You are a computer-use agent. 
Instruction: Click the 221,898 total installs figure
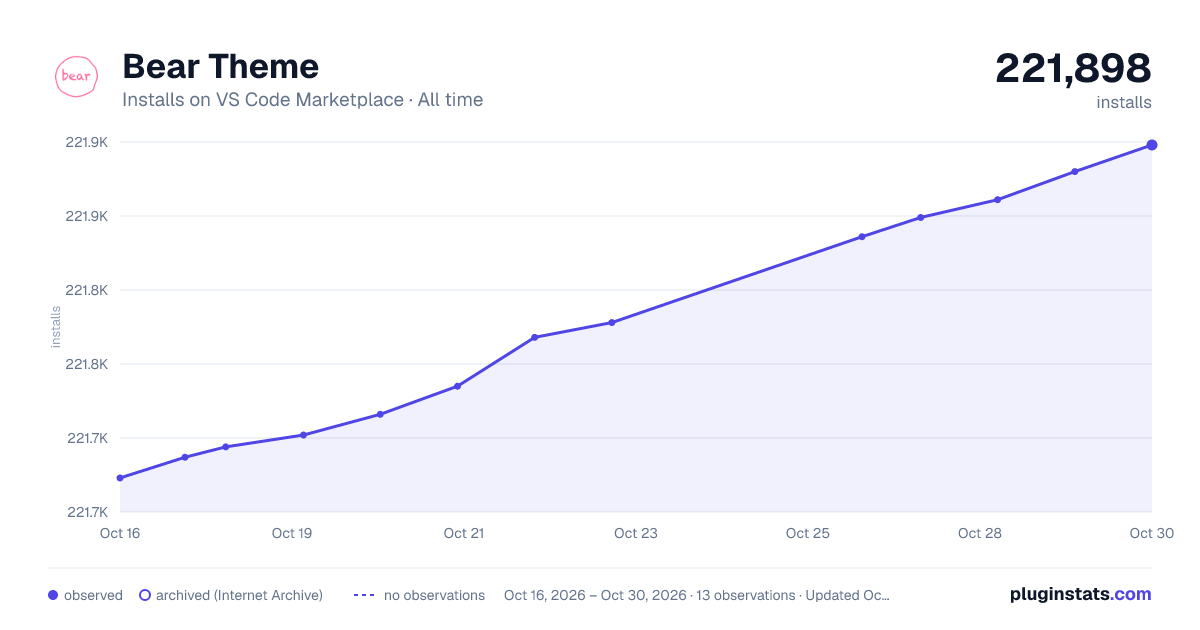tap(1073, 68)
